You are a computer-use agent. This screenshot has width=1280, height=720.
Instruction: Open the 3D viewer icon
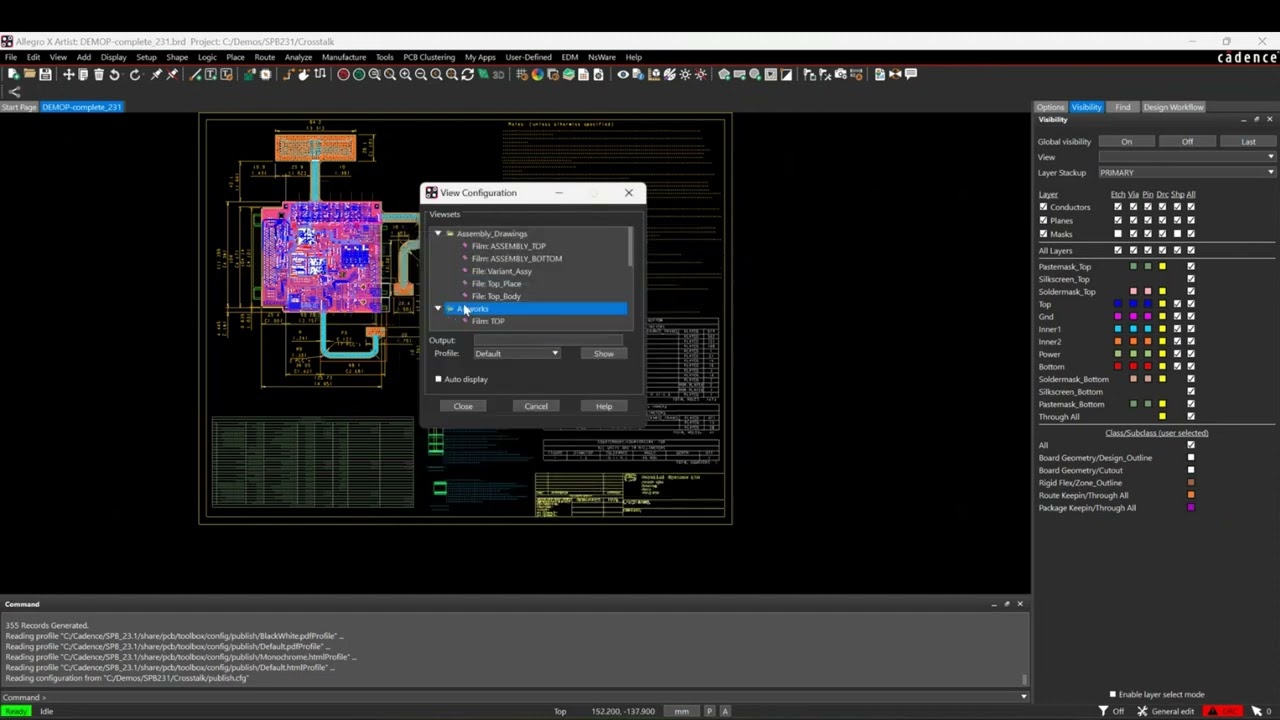click(498, 74)
